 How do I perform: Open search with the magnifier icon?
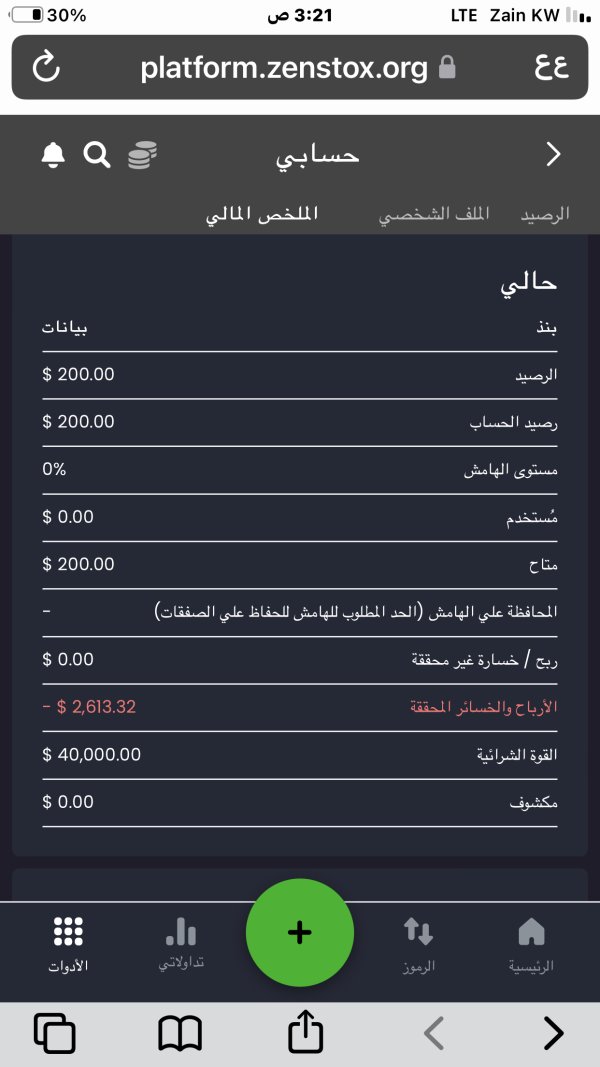pos(97,155)
